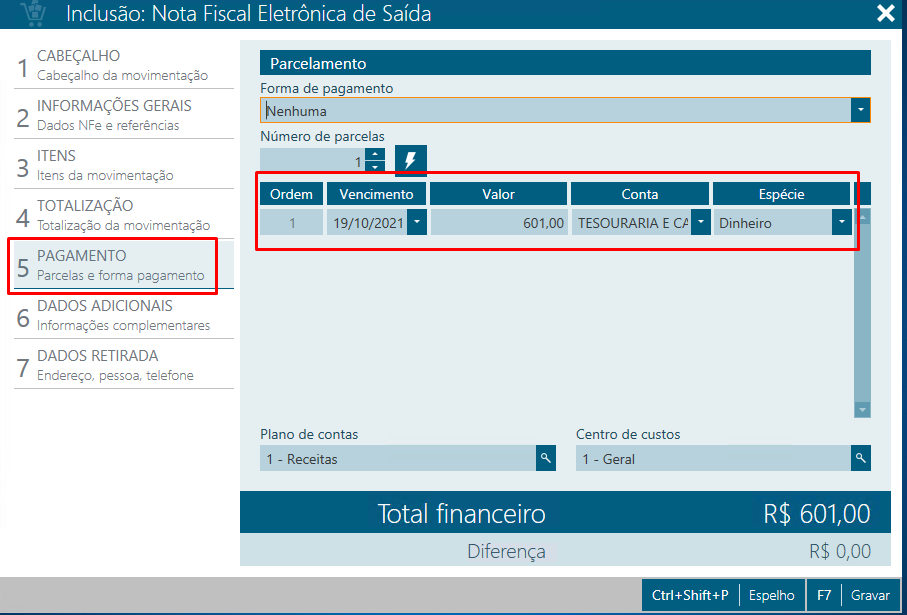Click the Espécie field showing Dinheiro
This screenshot has width=907, height=615.
[773, 222]
